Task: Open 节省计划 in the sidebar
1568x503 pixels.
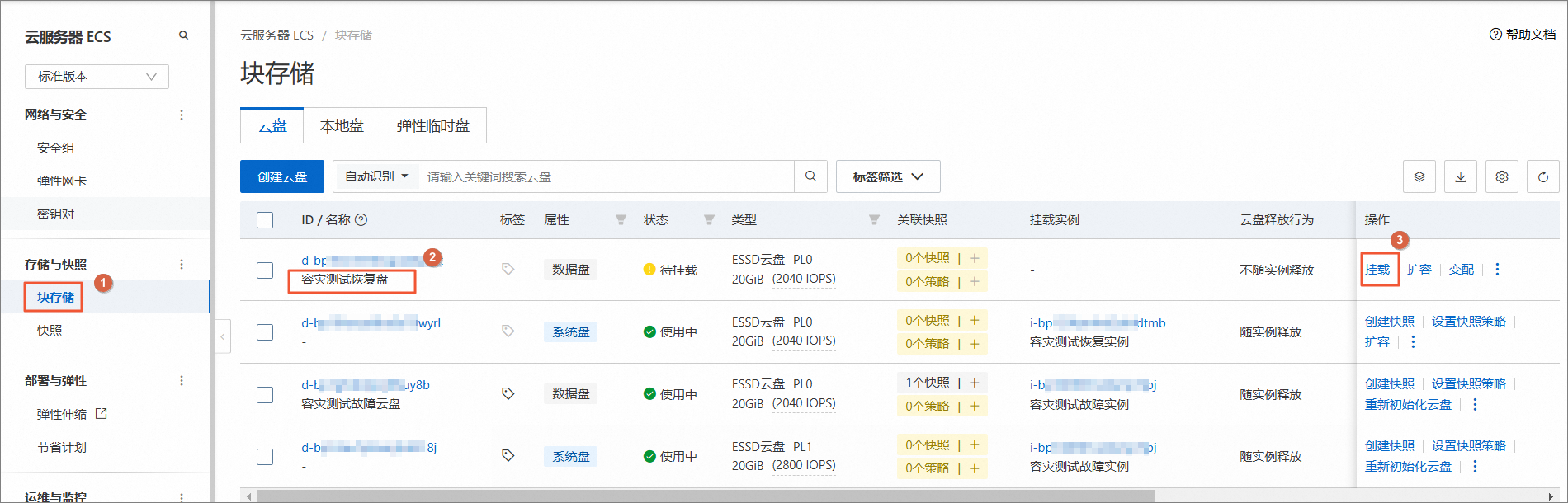Action: pos(62,447)
